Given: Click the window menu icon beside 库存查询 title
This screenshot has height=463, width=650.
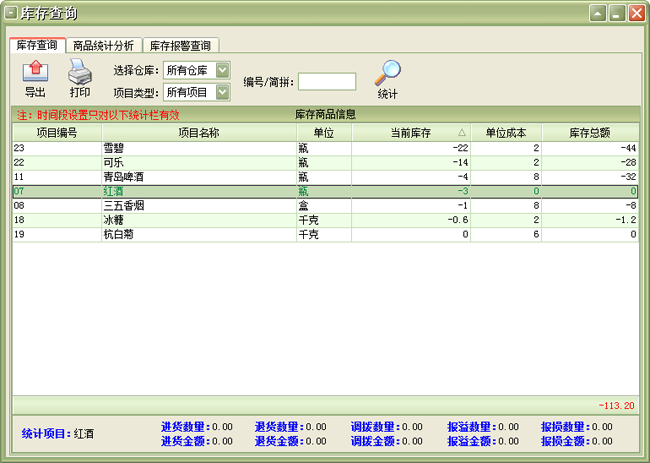Looking at the screenshot, I should (11, 13).
